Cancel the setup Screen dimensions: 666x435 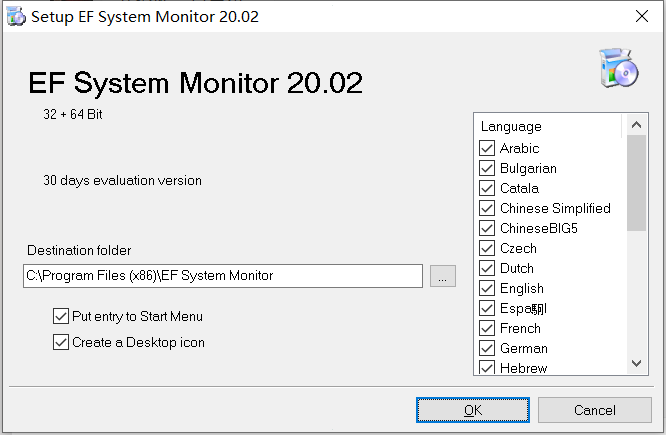(x=595, y=410)
